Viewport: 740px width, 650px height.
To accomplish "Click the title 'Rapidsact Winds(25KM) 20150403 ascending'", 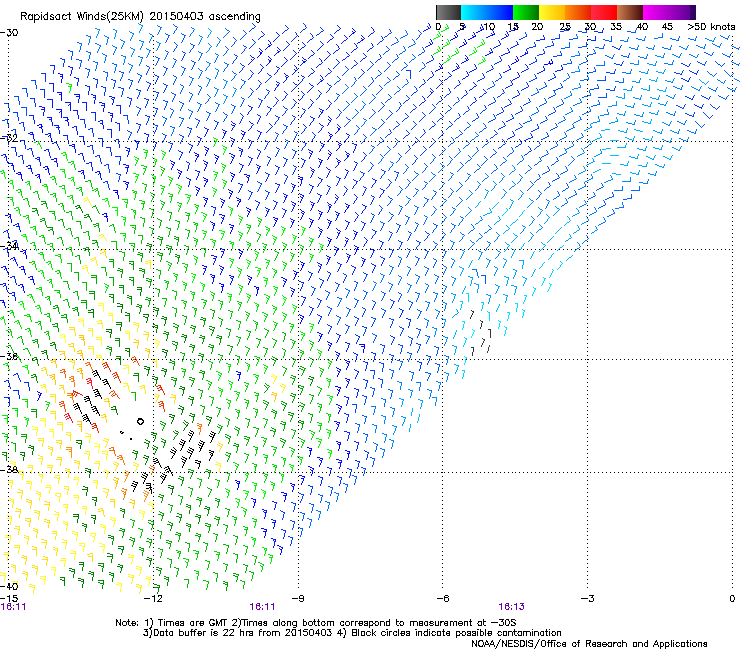I will click(140, 16).
